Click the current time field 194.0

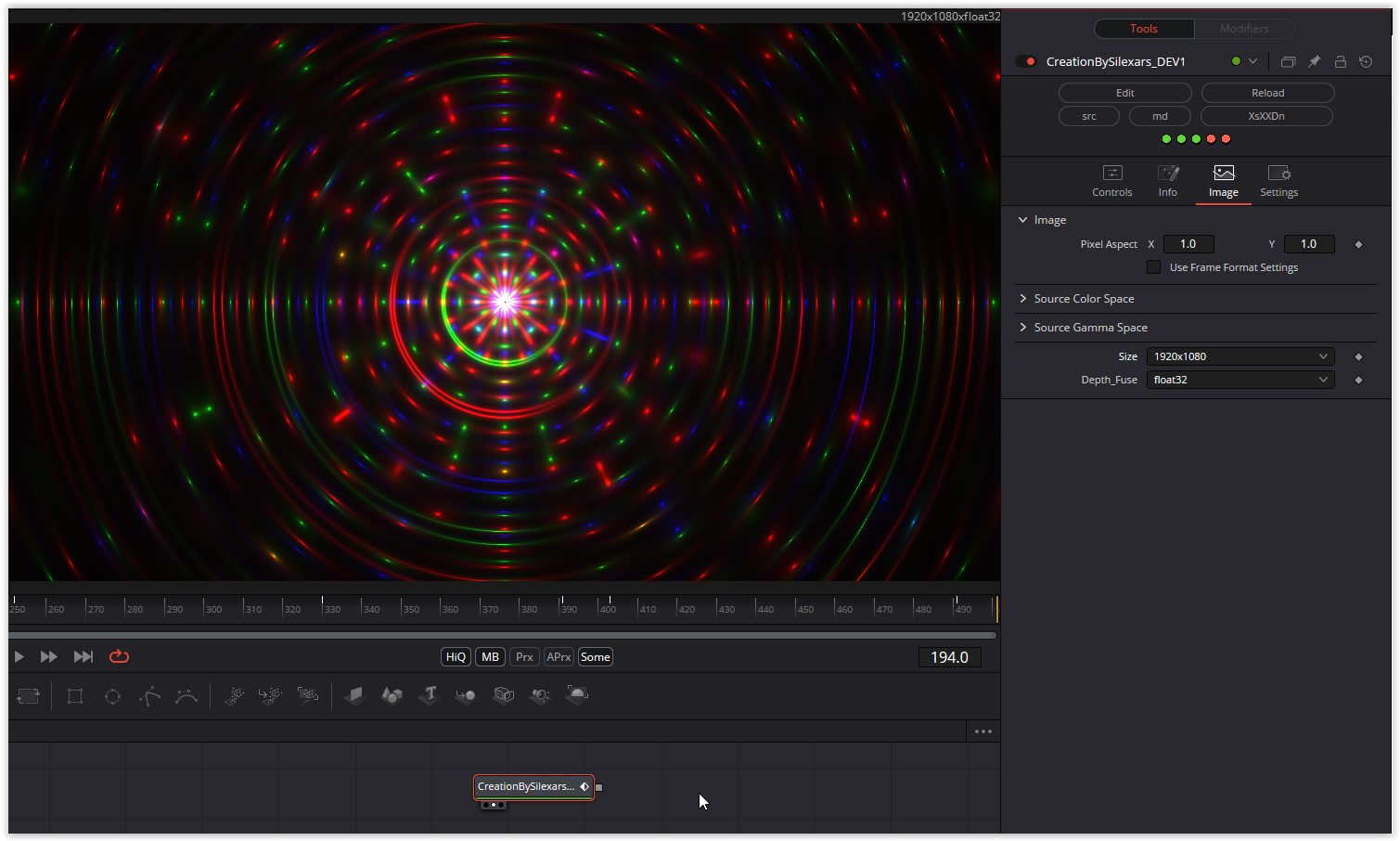click(x=949, y=657)
